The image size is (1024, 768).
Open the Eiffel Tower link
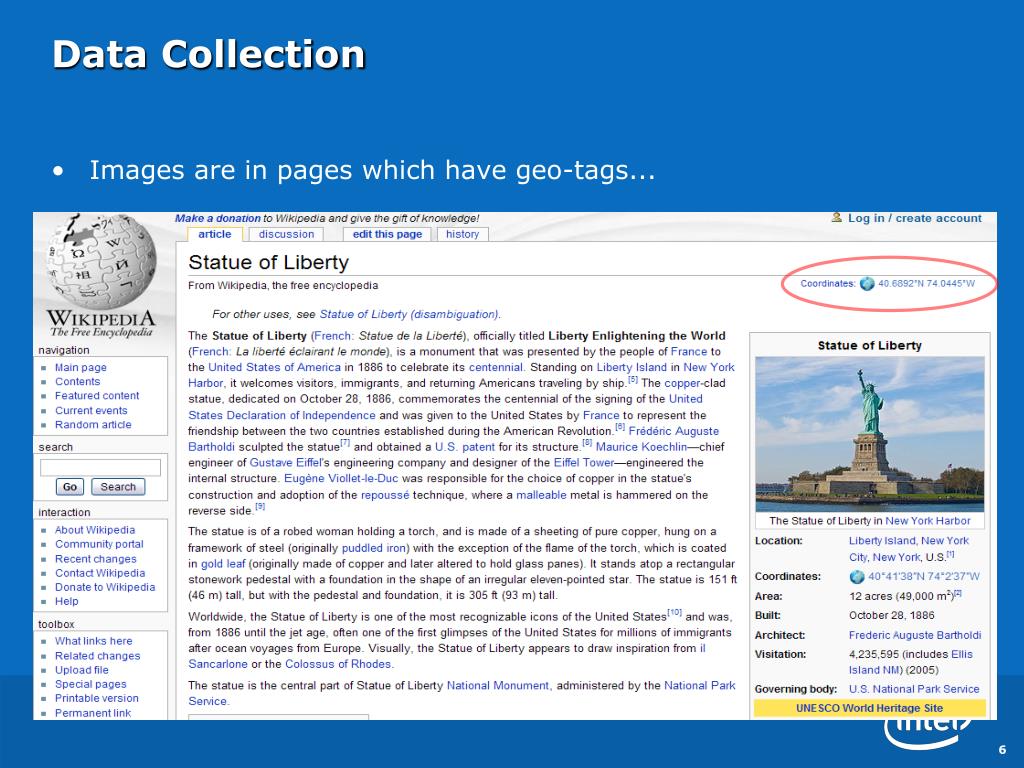[583, 462]
